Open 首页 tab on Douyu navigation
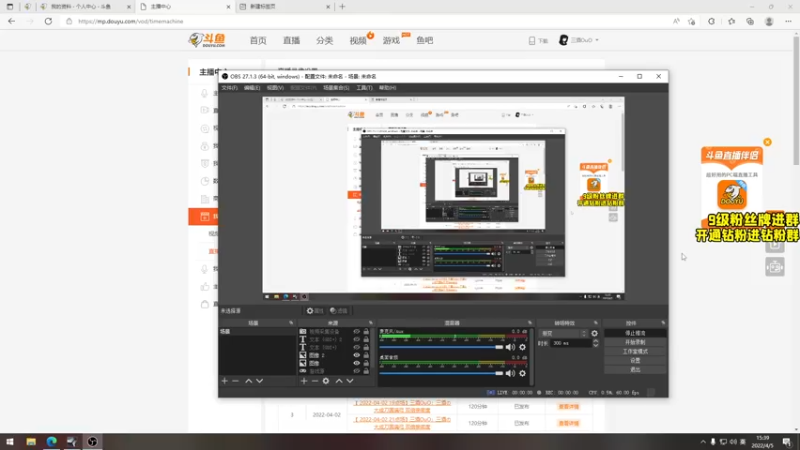Viewport: 800px width, 450px height. pyautogui.click(x=258, y=40)
